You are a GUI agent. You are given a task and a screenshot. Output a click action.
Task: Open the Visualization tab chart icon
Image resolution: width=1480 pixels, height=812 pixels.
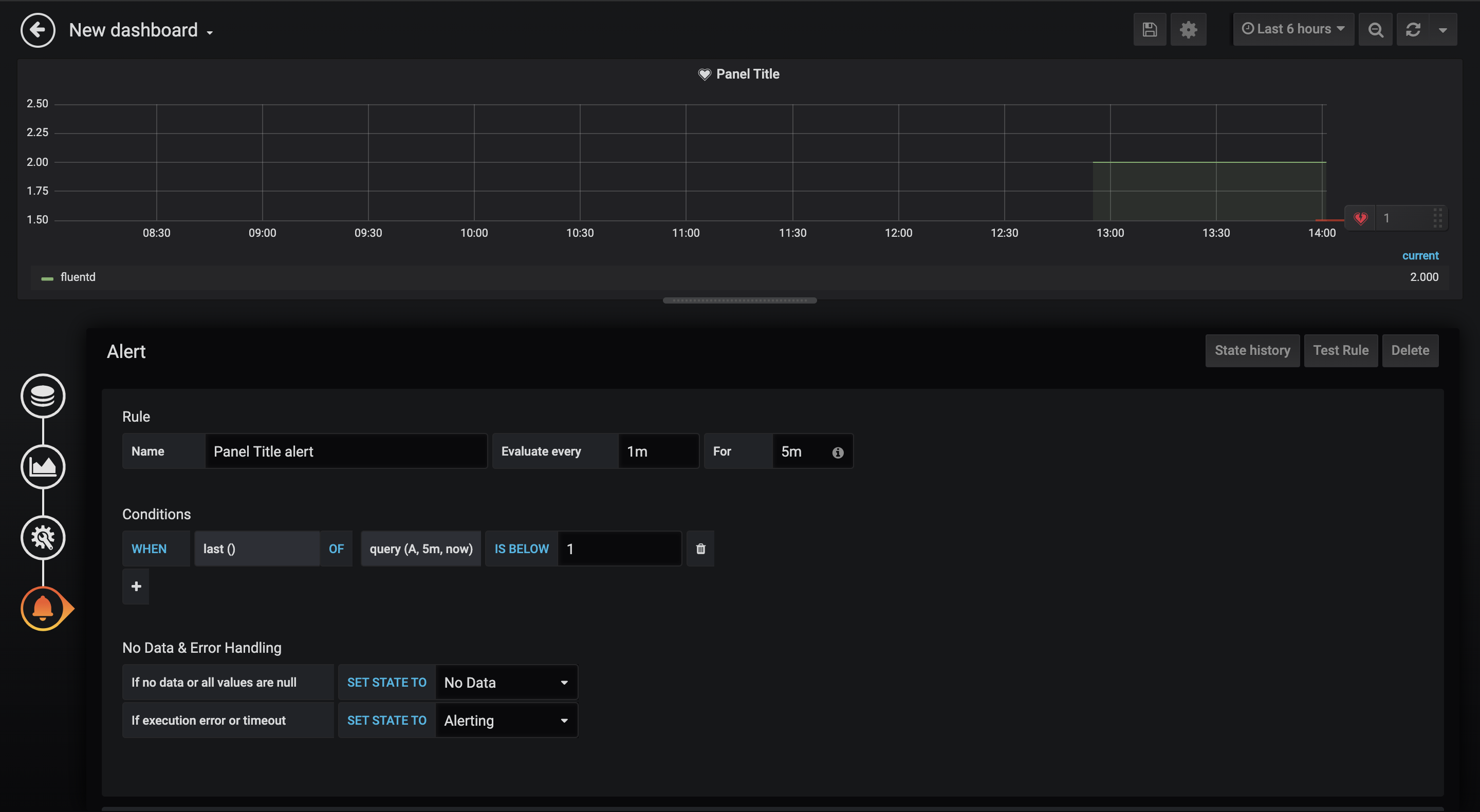(x=43, y=466)
